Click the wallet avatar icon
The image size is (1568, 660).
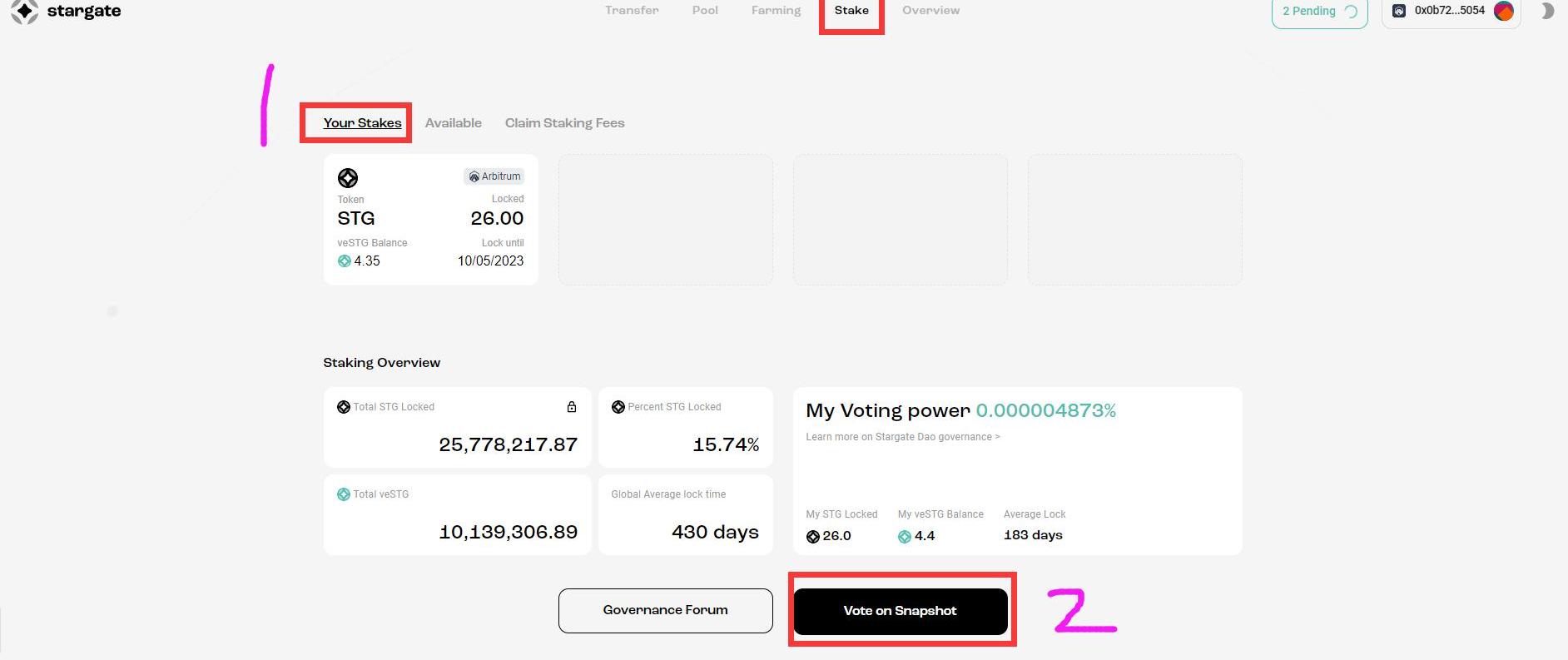(x=1503, y=11)
